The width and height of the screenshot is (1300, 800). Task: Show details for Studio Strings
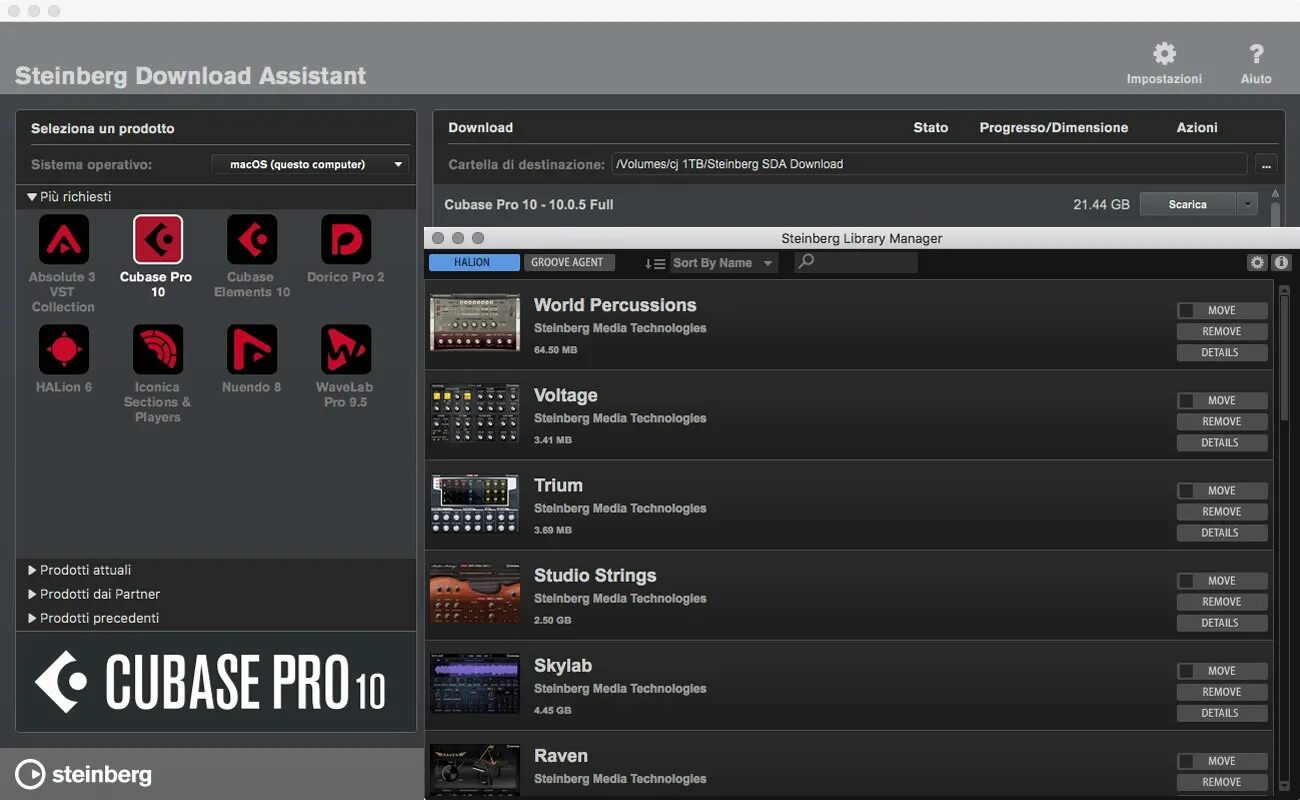[1222, 622]
